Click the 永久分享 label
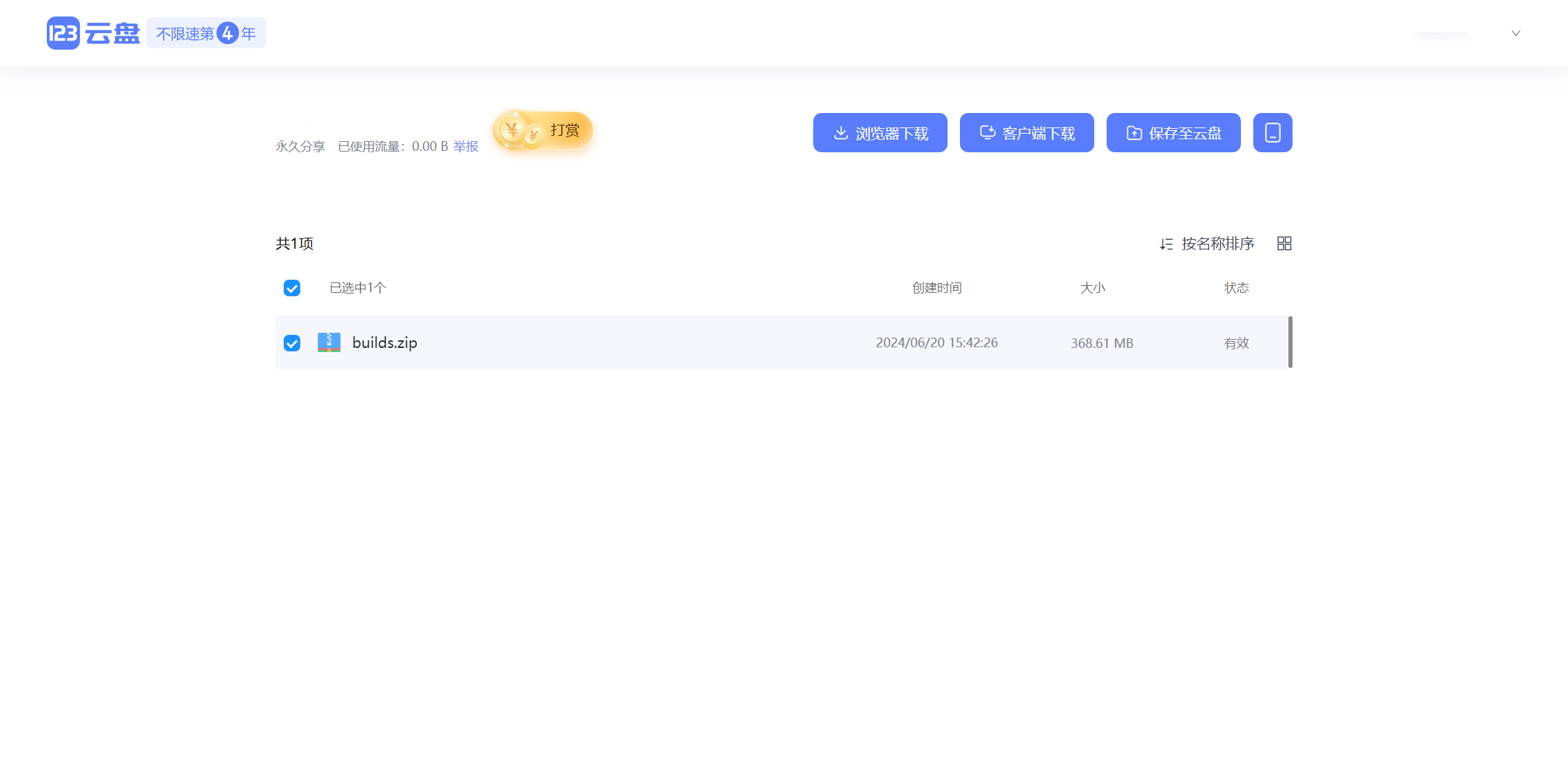This screenshot has height=773, width=1568. (300, 147)
